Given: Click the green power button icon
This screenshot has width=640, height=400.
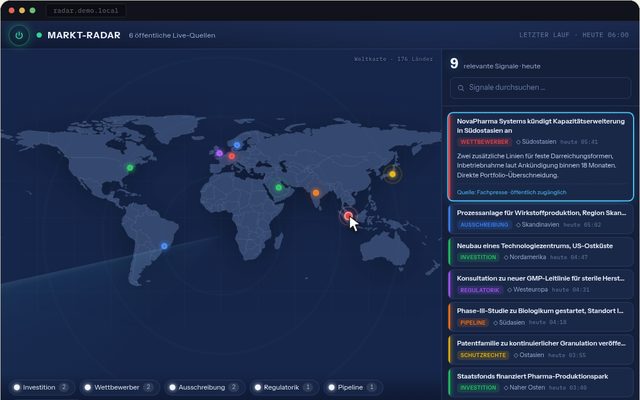Looking at the screenshot, I should point(19,36).
